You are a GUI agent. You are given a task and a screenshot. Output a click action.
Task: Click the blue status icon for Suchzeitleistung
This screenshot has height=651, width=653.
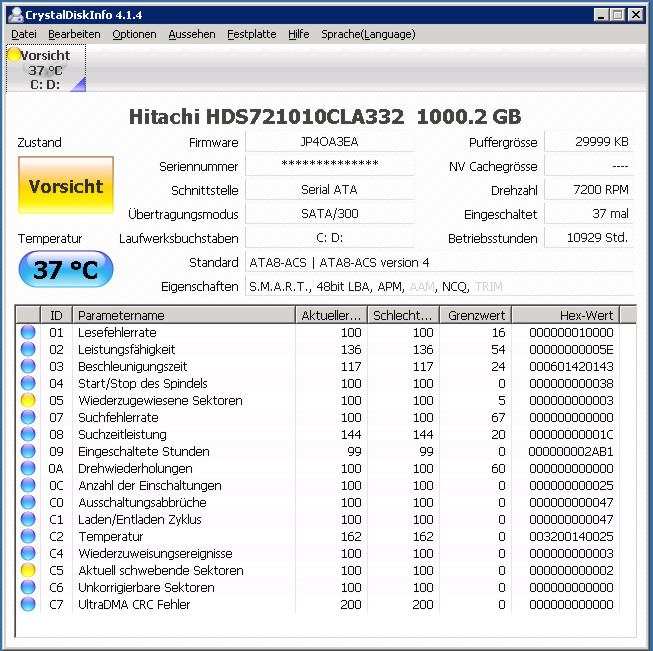click(28, 434)
